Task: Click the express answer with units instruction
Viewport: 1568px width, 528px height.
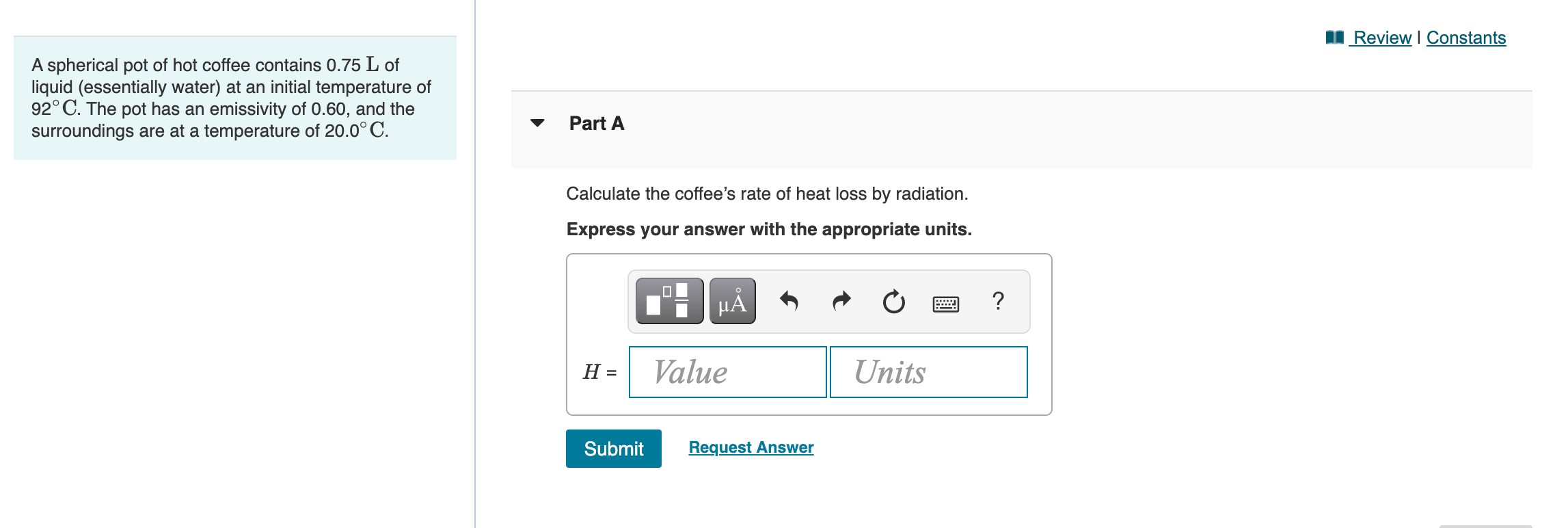Action: point(769,229)
